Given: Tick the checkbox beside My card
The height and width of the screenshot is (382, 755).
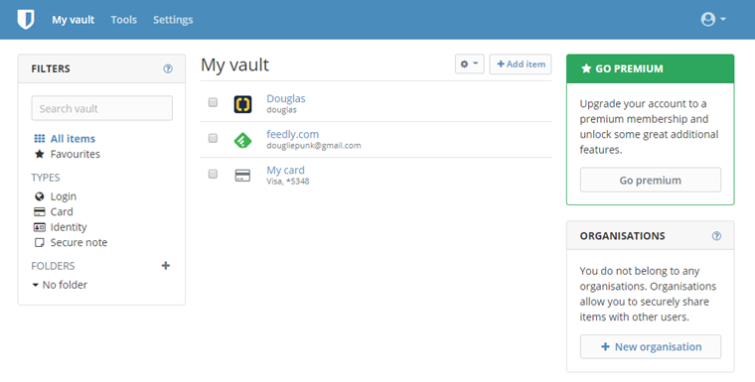Looking at the screenshot, I should point(213,174).
